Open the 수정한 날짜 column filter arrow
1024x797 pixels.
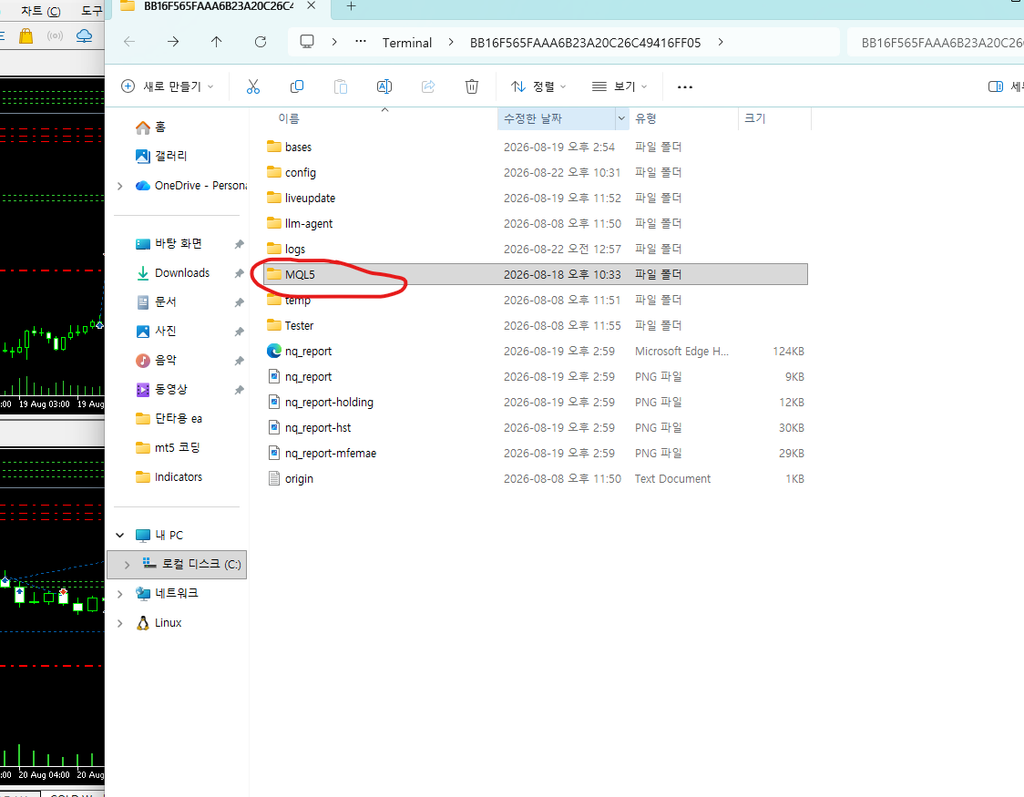click(621, 118)
